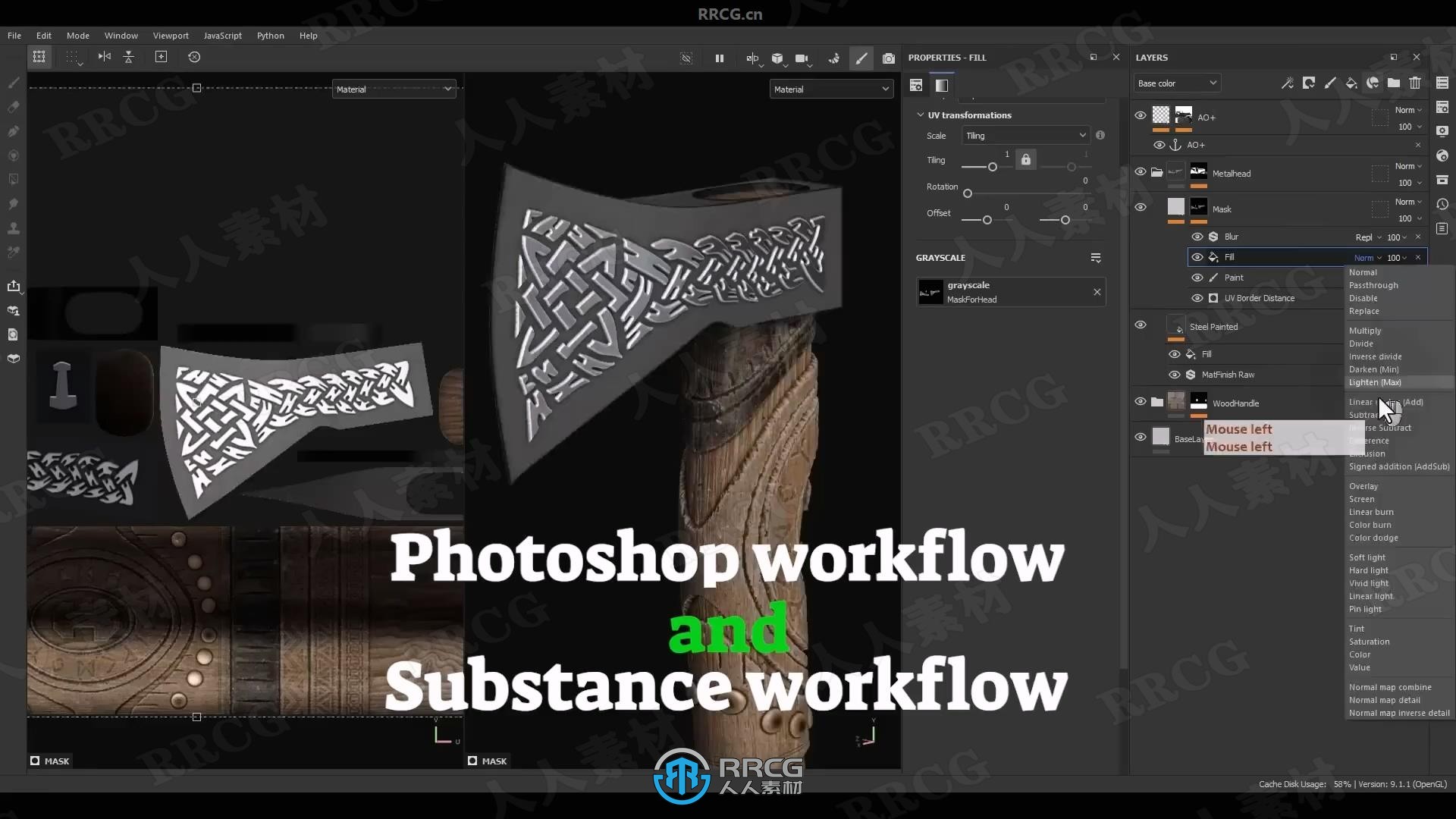Toggle the tiling ratio lock
Screen dimensions: 1456x819
1026,159
